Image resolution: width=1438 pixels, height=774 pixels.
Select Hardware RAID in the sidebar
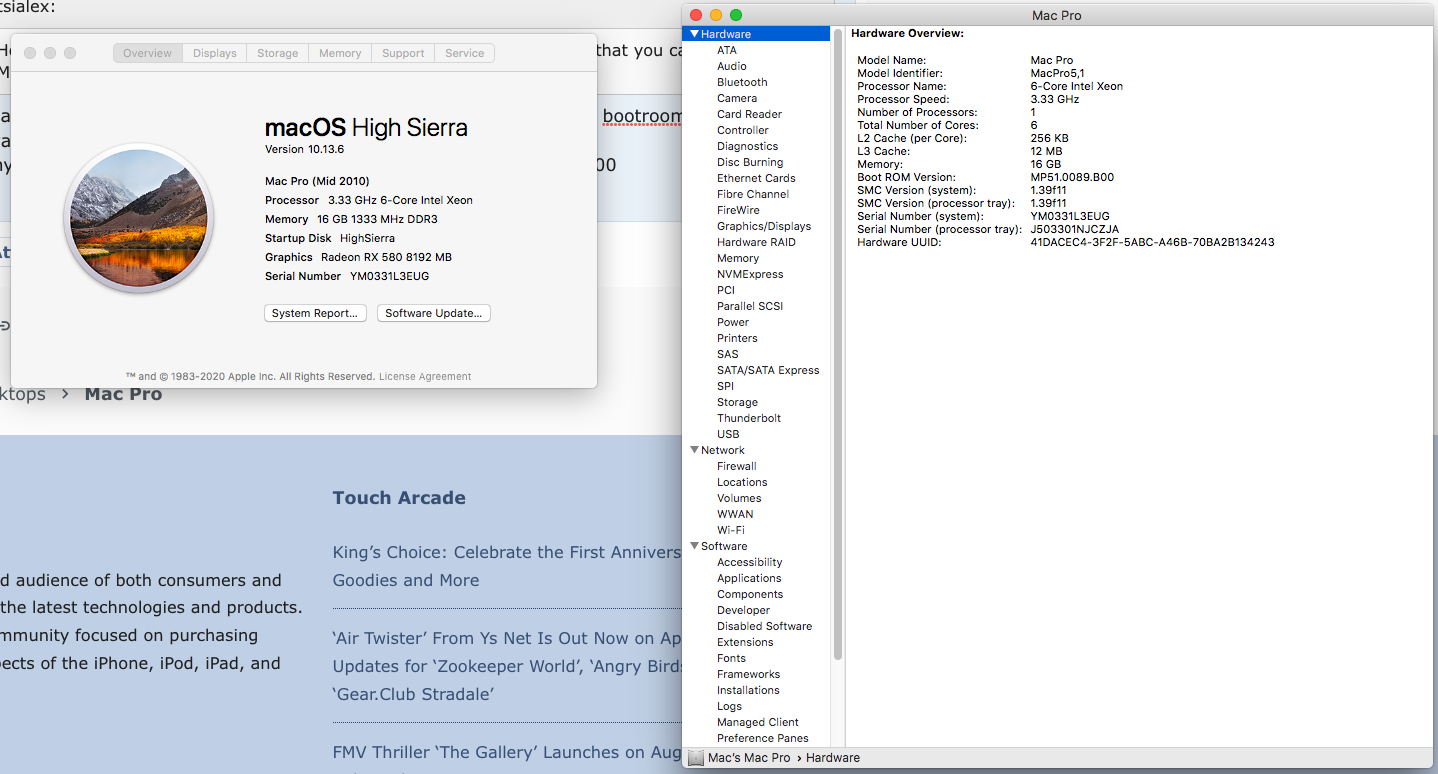[756, 242]
